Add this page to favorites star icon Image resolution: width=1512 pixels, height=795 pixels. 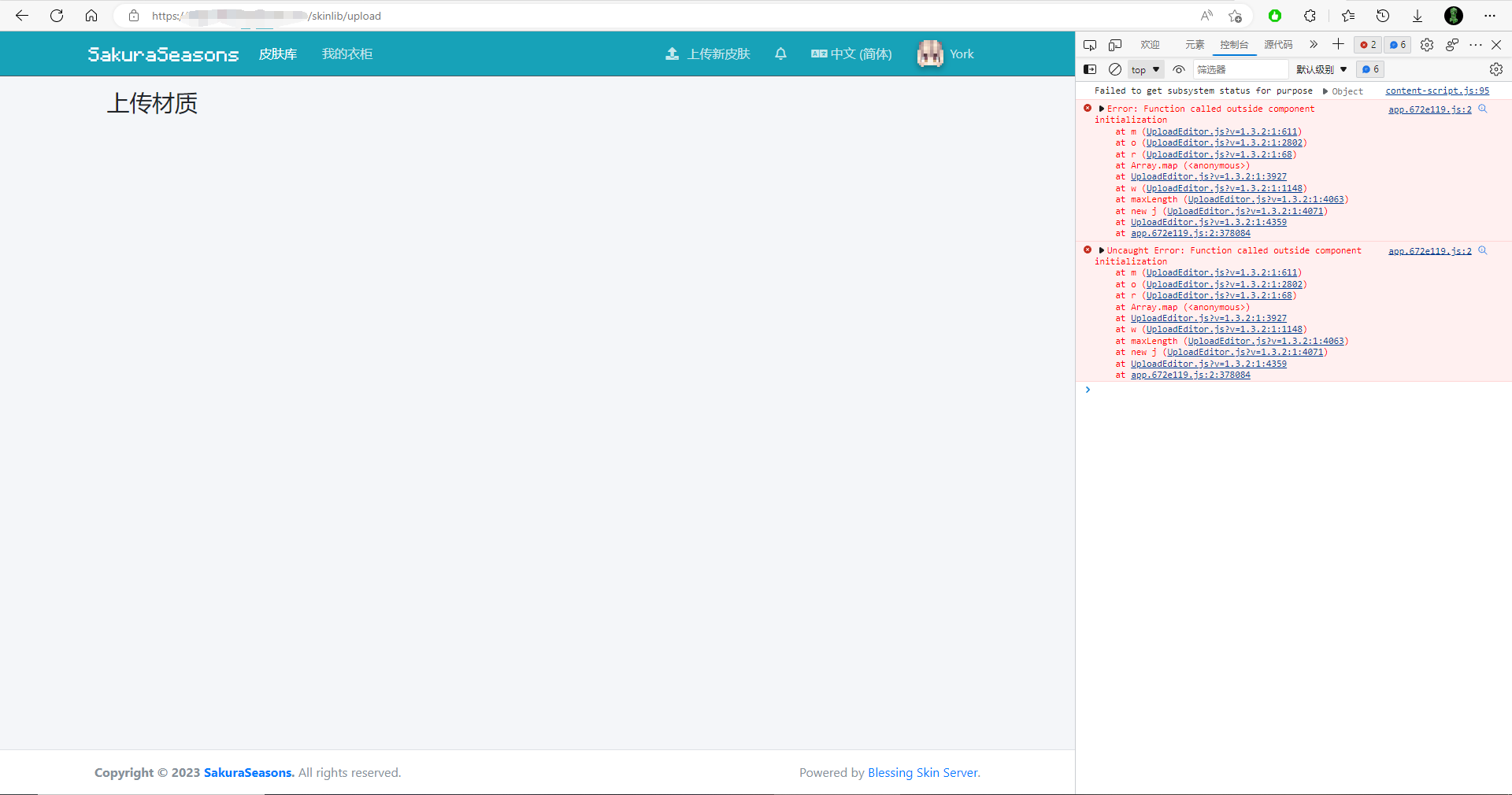tap(1235, 16)
